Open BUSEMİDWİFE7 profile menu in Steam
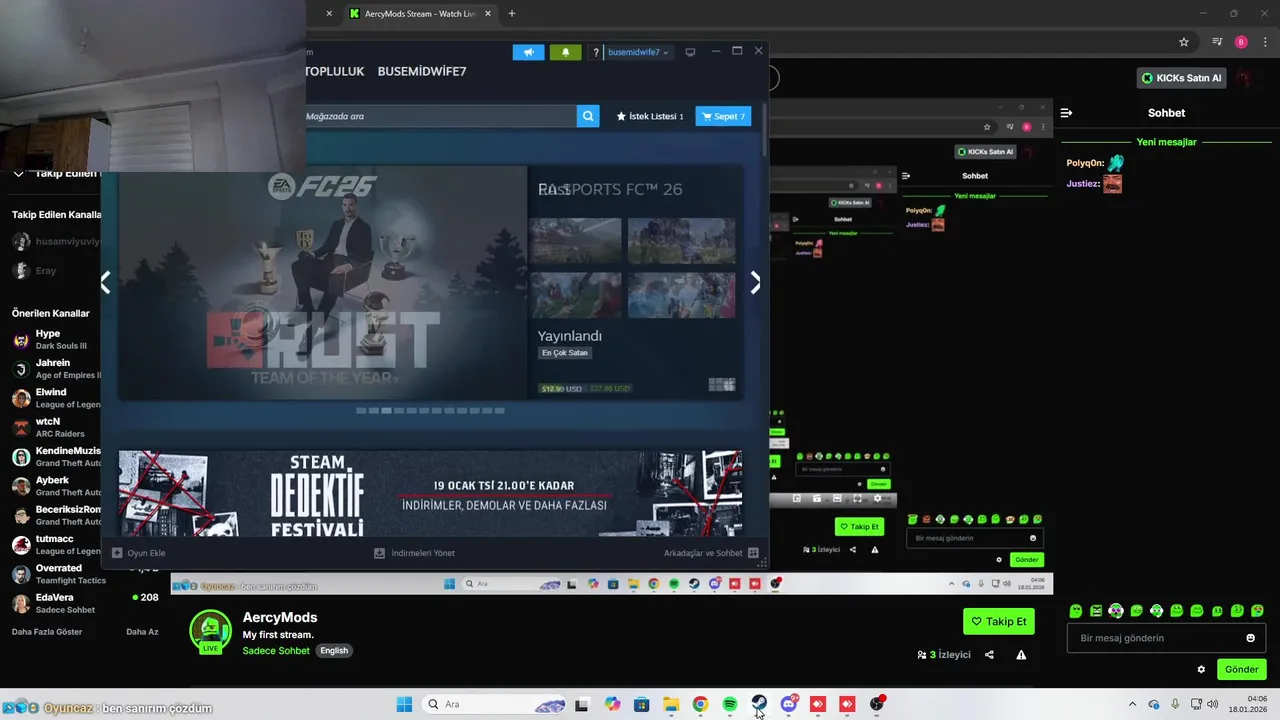Viewport: 1280px width, 720px height. pyautogui.click(x=422, y=72)
